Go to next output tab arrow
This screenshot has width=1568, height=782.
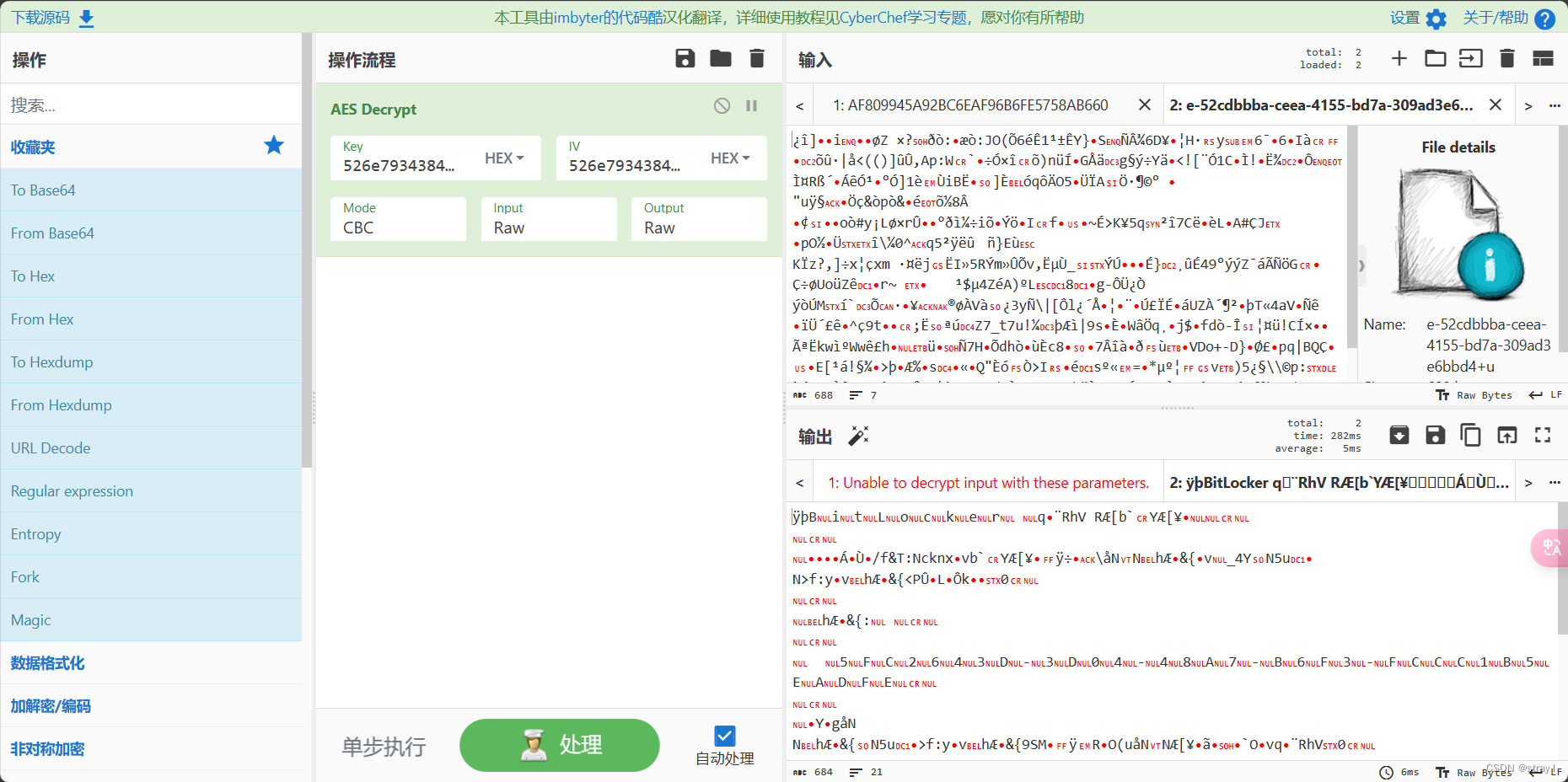coord(1528,484)
